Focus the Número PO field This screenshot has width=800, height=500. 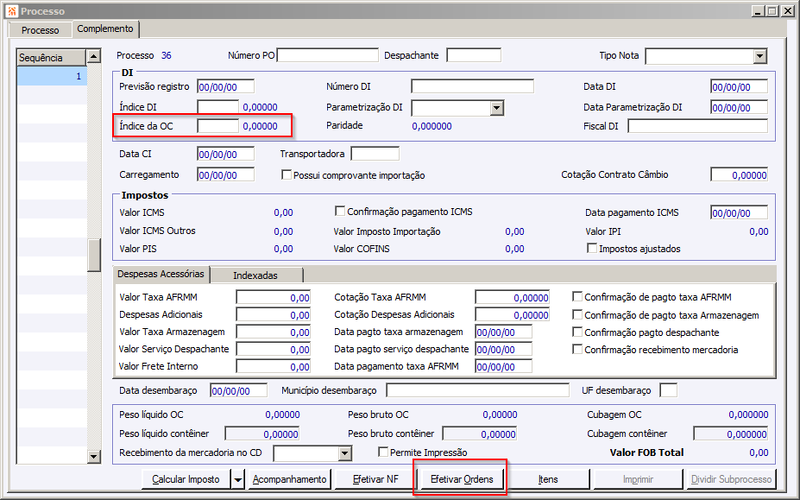click(x=328, y=55)
